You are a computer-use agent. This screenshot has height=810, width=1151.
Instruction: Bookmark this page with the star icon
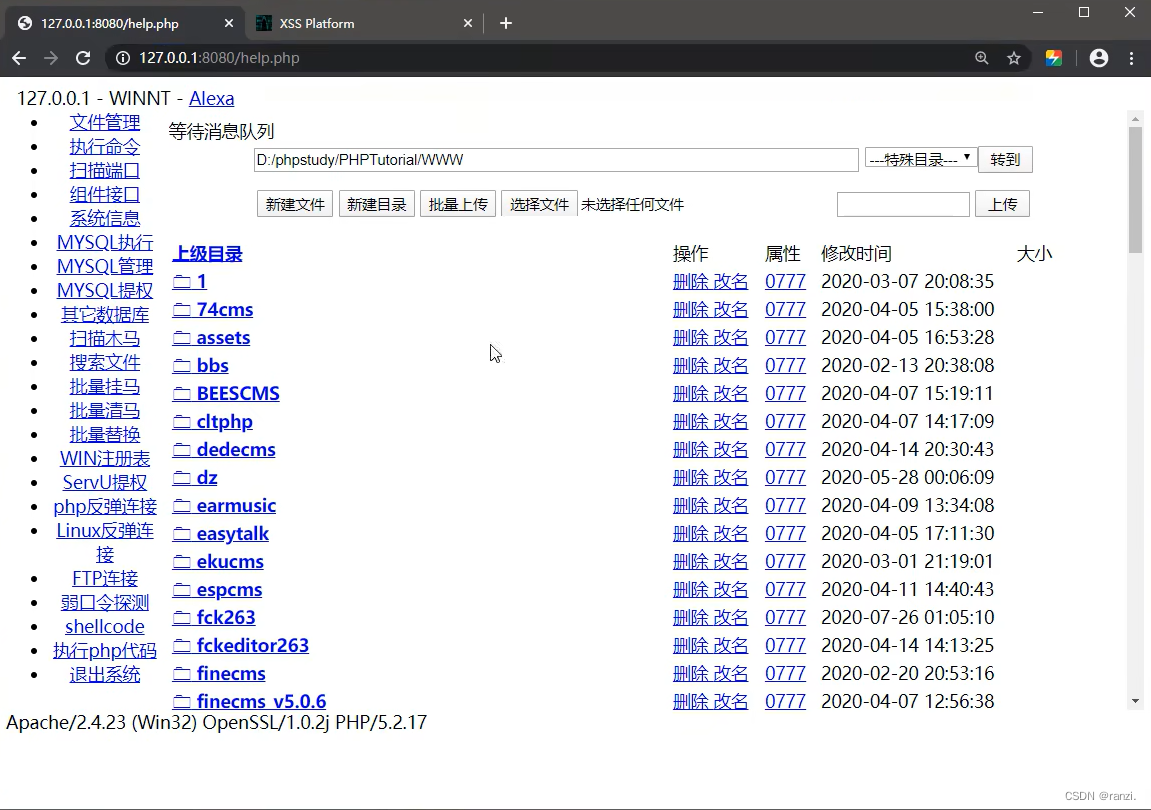tap(1014, 58)
